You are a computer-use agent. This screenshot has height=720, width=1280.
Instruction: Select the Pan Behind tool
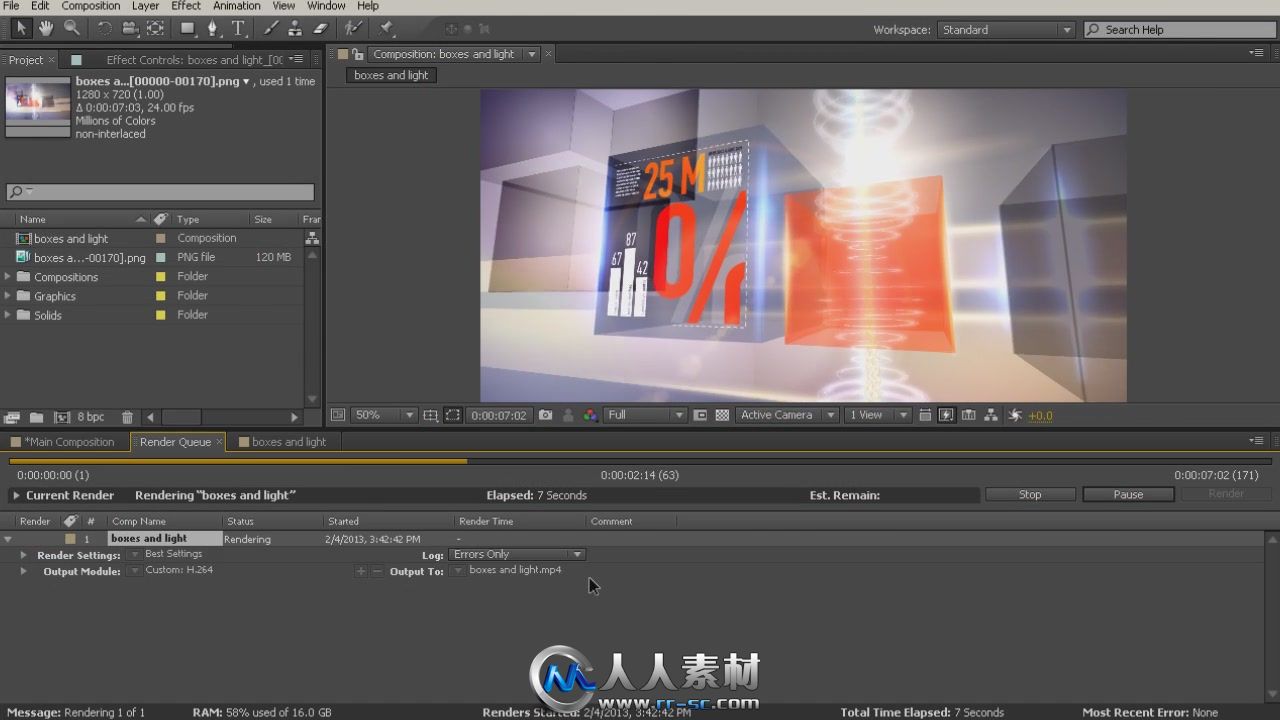click(x=156, y=29)
